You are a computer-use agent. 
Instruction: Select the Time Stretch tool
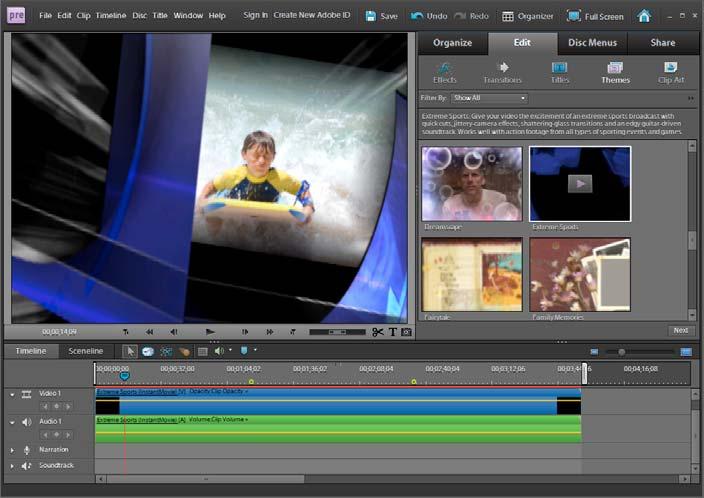pos(148,351)
